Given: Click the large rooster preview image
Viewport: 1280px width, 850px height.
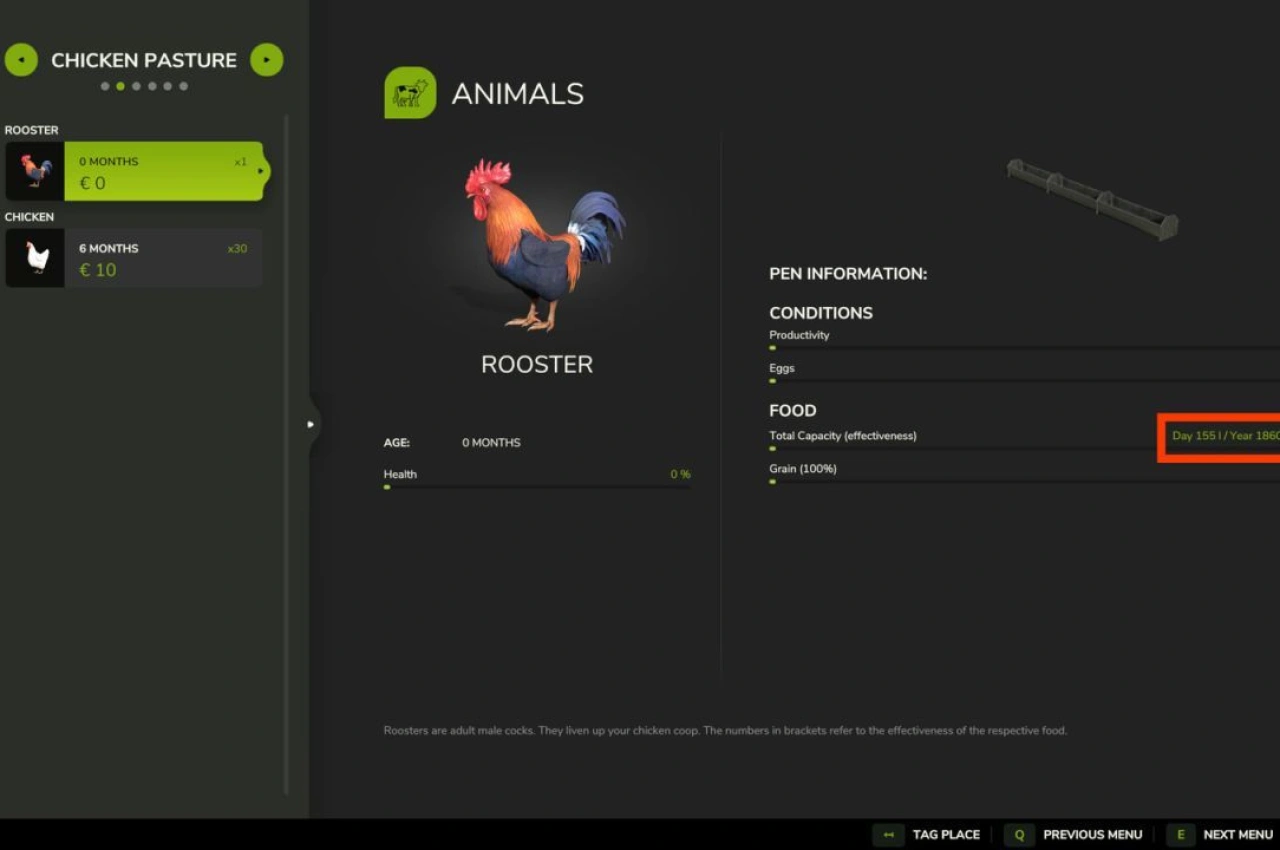Looking at the screenshot, I should pos(541,245).
